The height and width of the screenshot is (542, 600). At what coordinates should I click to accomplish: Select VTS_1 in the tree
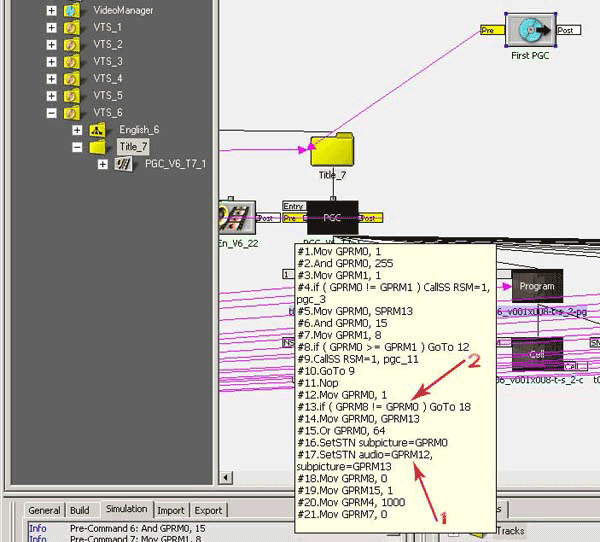pos(108,28)
